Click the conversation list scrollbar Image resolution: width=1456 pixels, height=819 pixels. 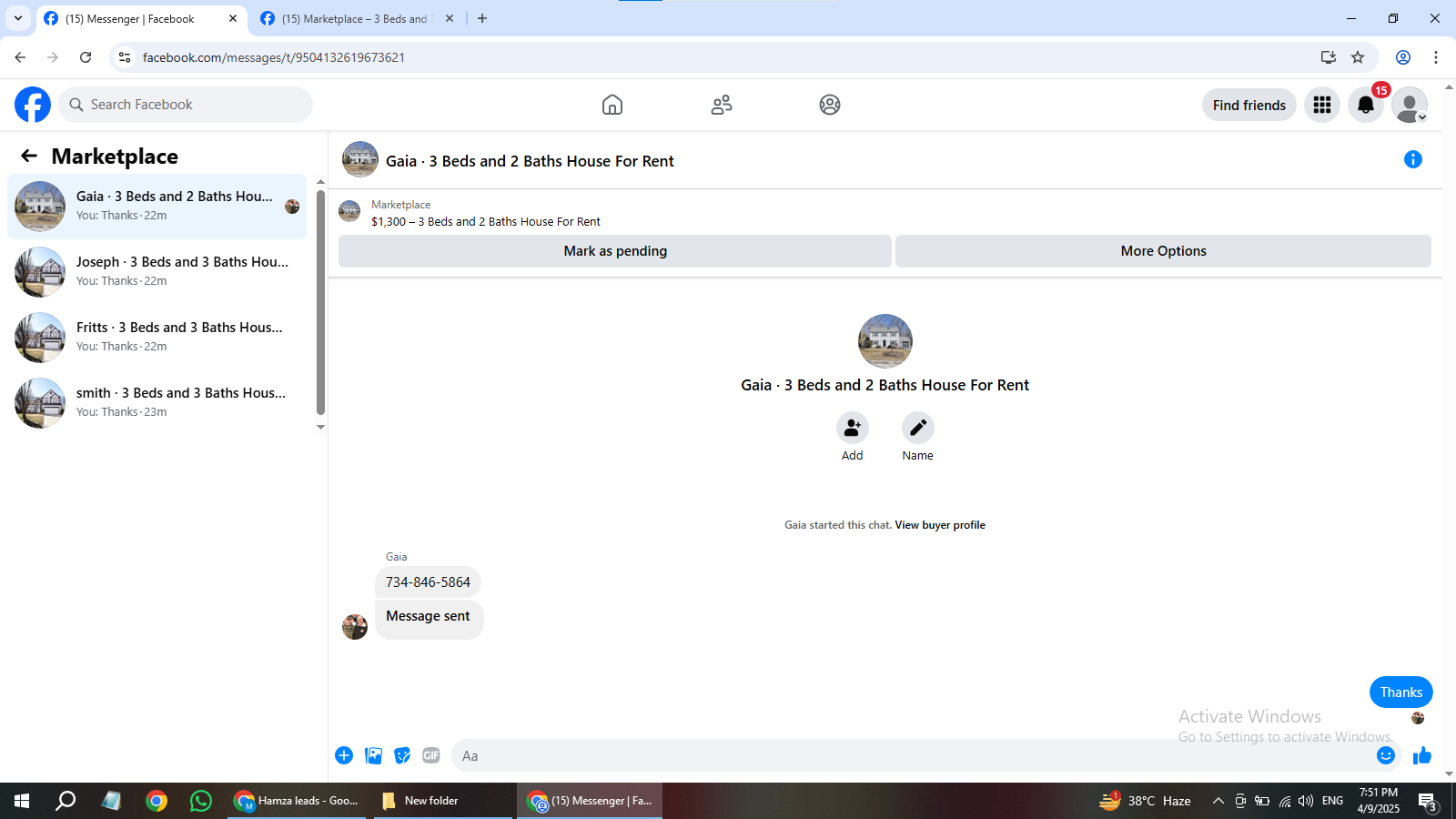[x=320, y=302]
